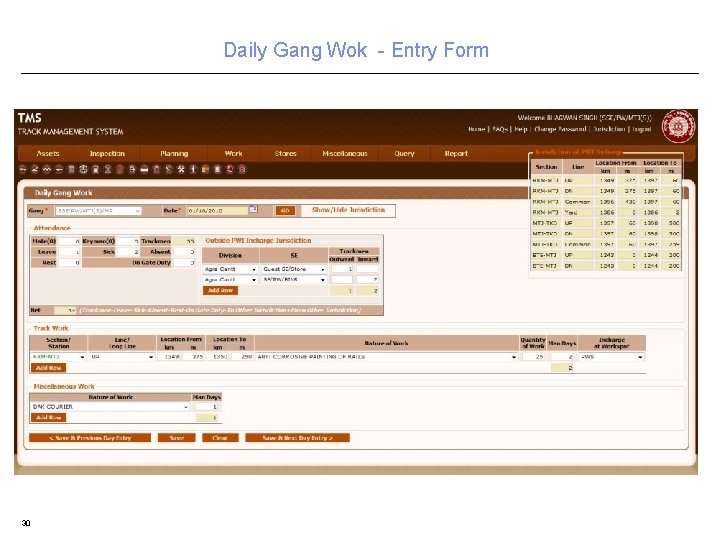
Task: Open the calendar picker beside the Date field
Action: pyautogui.click(x=253, y=209)
